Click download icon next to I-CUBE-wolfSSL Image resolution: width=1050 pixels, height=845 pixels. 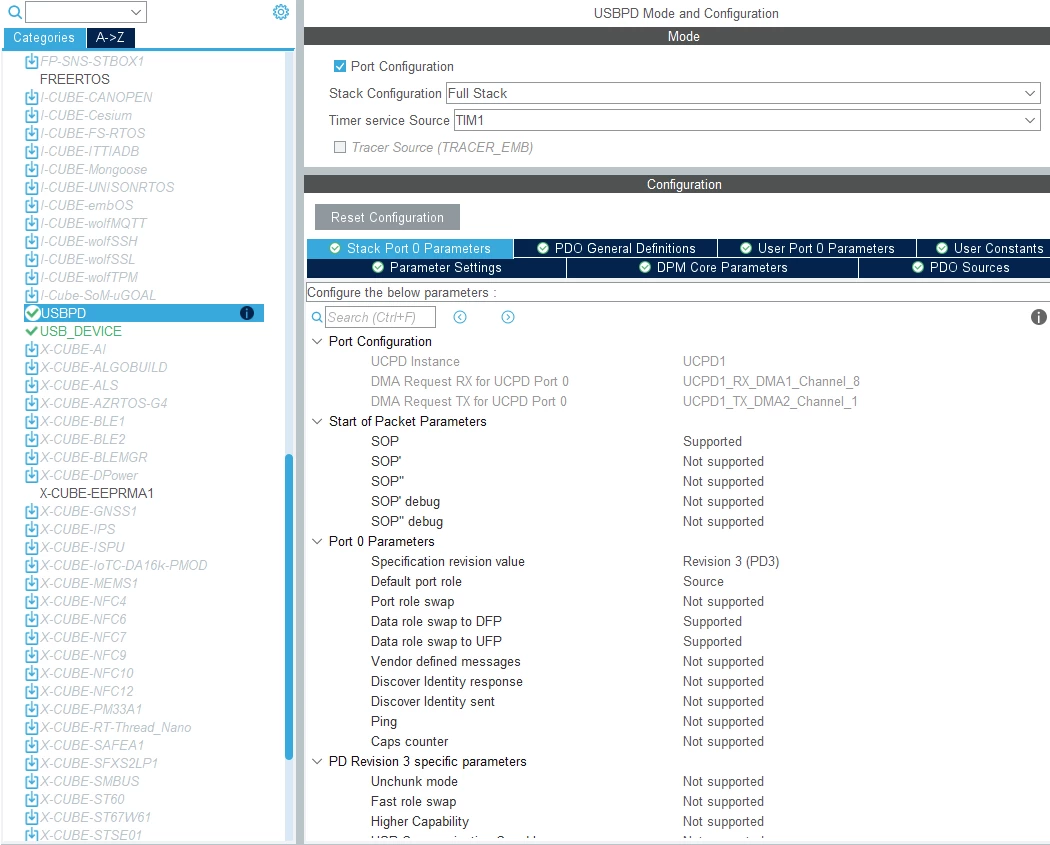coord(31,259)
